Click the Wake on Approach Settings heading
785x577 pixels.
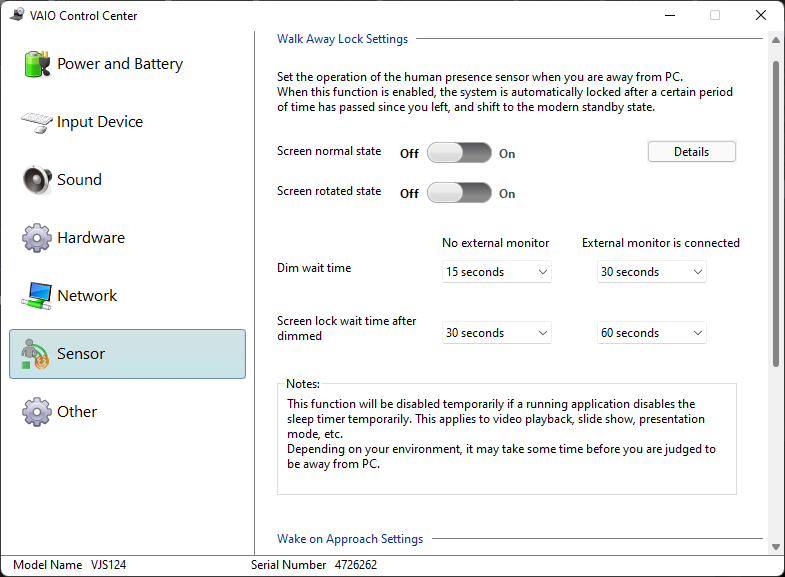(x=350, y=539)
